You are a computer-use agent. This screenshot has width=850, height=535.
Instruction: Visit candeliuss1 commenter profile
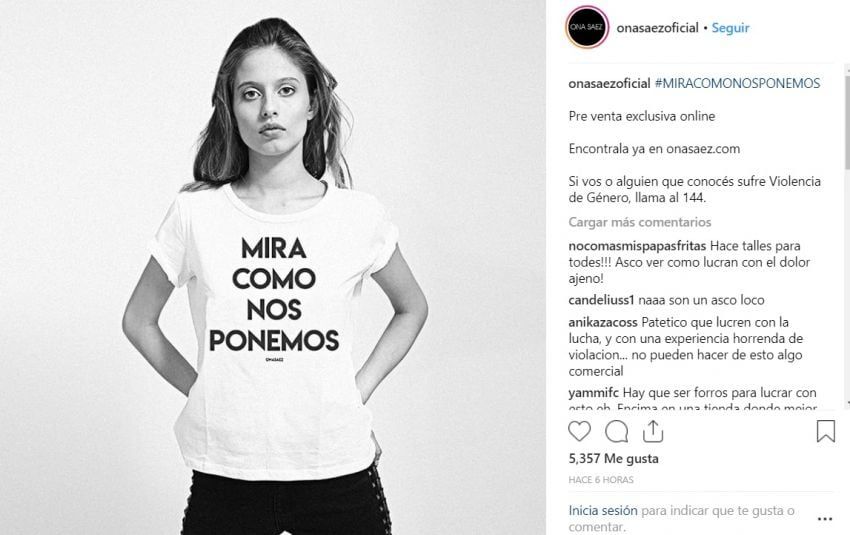coord(601,300)
